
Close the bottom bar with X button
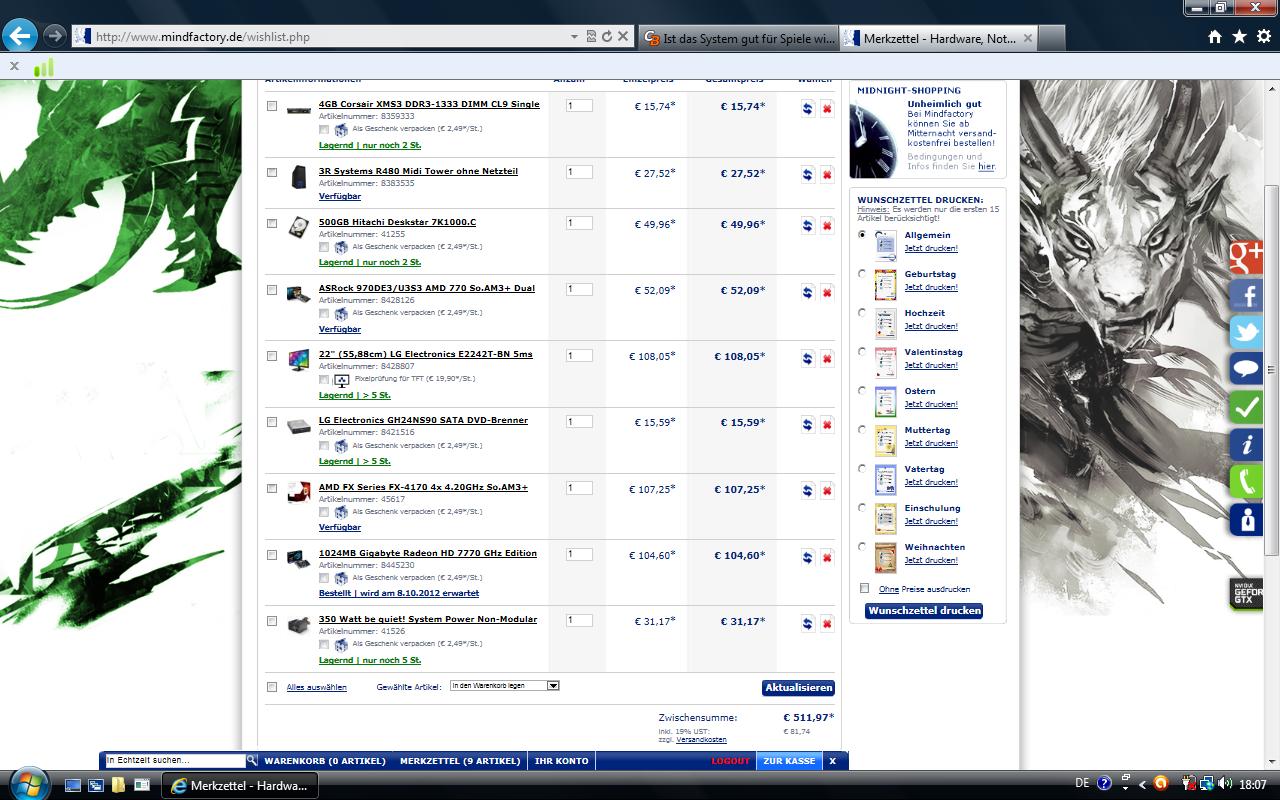pos(832,761)
